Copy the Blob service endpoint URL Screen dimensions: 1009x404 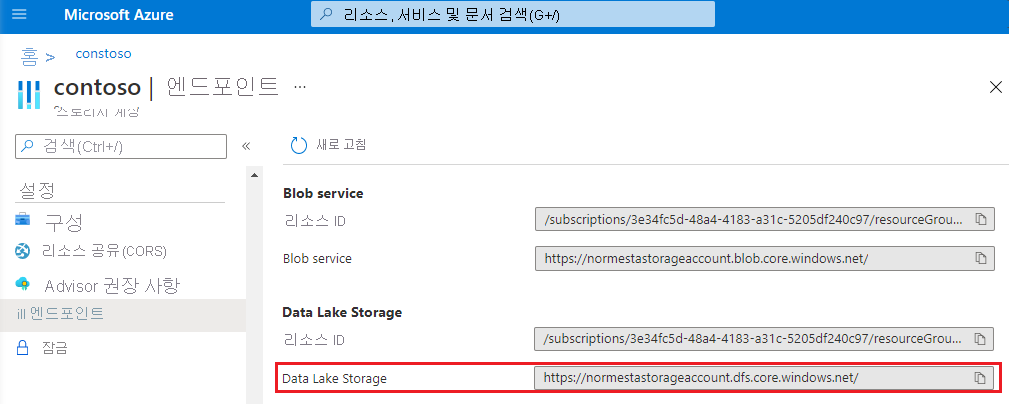click(x=980, y=258)
